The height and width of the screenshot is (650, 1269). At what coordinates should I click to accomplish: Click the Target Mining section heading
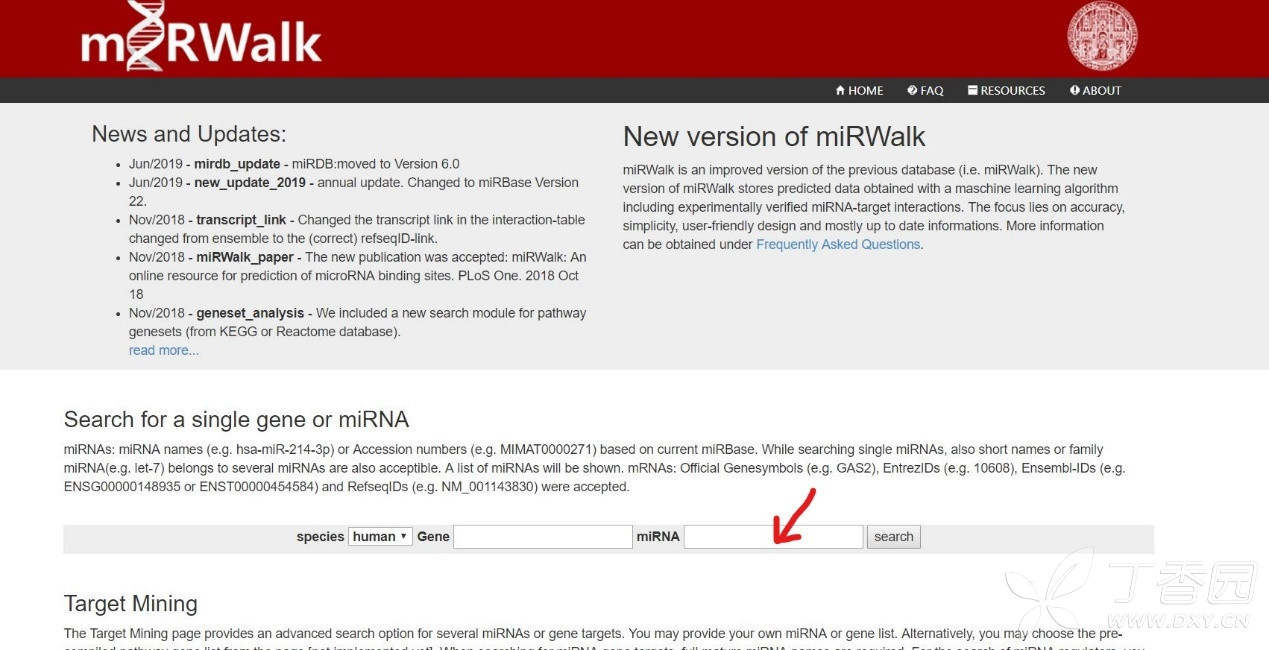(131, 604)
